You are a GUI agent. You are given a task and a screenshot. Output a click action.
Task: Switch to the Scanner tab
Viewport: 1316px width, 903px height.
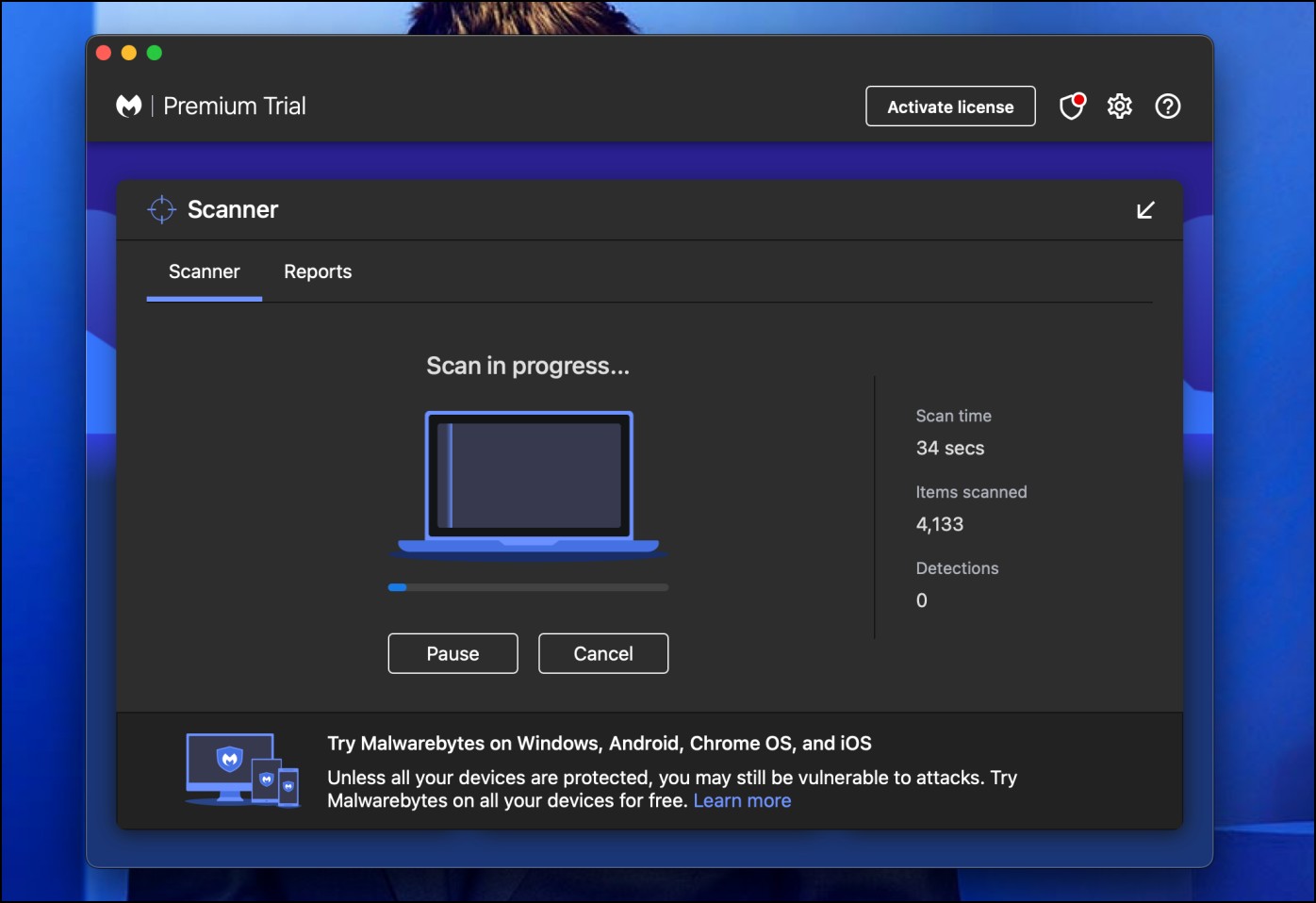coord(205,271)
